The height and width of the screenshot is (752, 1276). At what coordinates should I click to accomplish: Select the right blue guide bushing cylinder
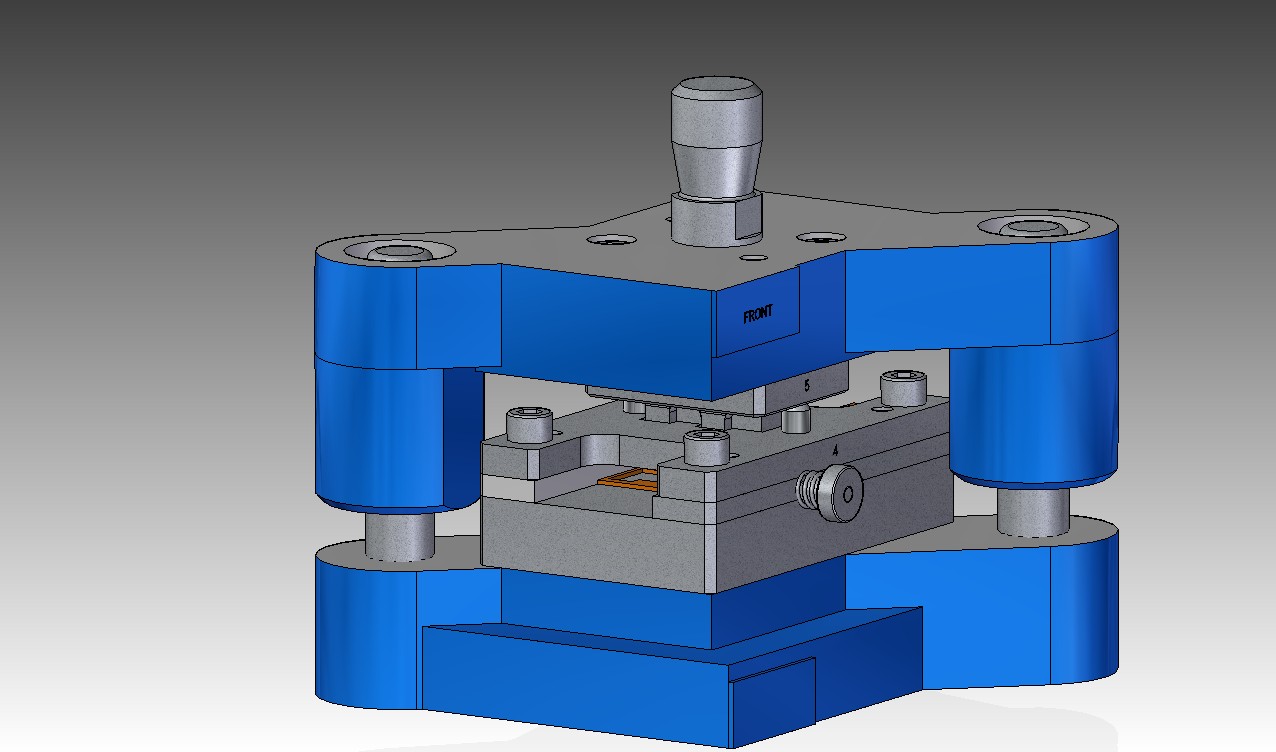point(1032,410)
